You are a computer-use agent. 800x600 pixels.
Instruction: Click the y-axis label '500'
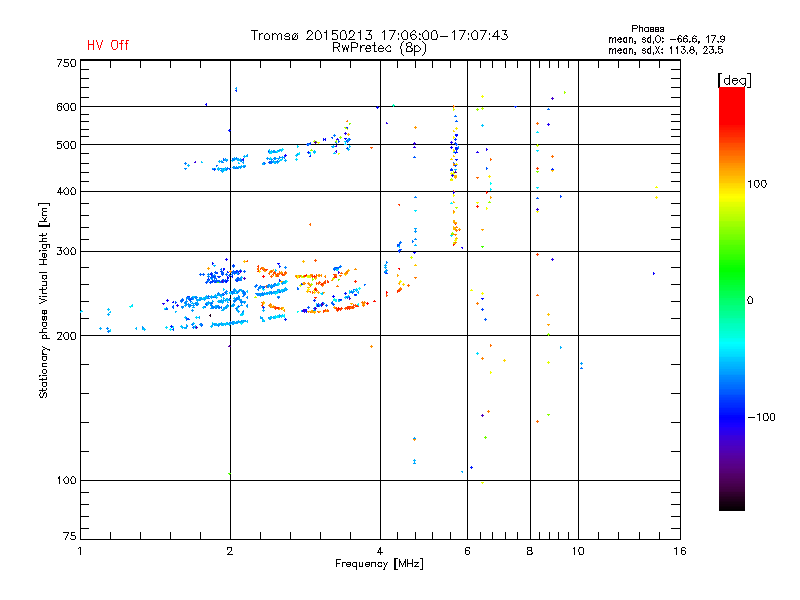(67, 145)
